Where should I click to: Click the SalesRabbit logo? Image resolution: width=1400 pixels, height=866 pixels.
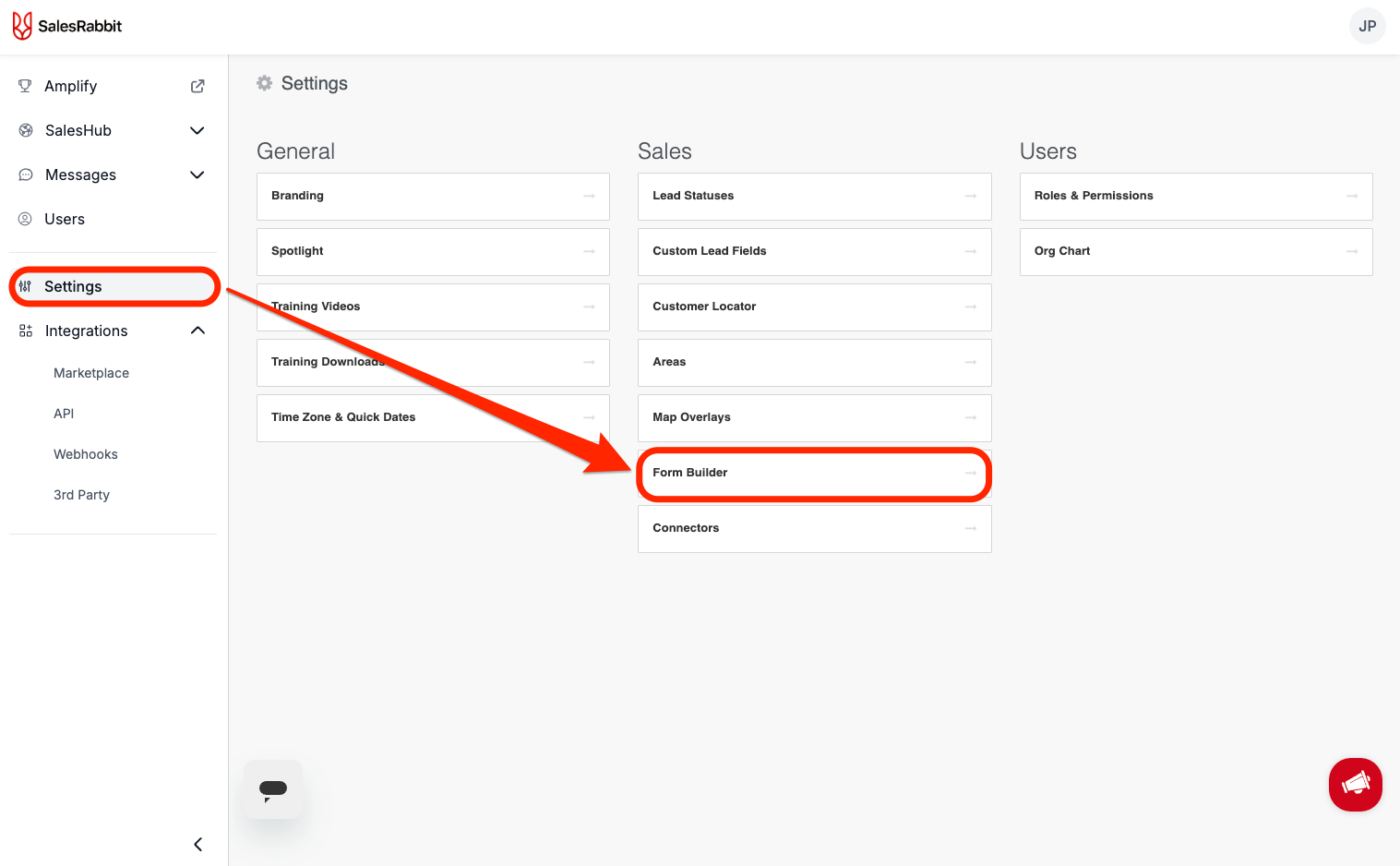point(67,26)
